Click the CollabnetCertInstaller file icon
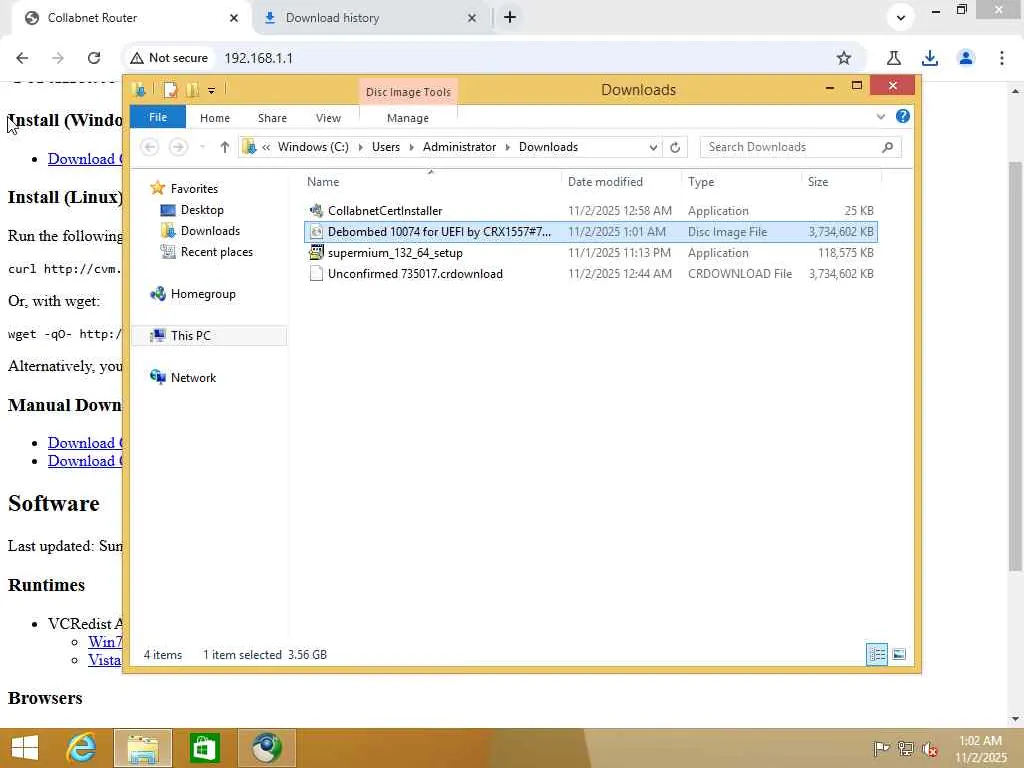The width and height of the screenshot is (1024, 768). (316, 210)
